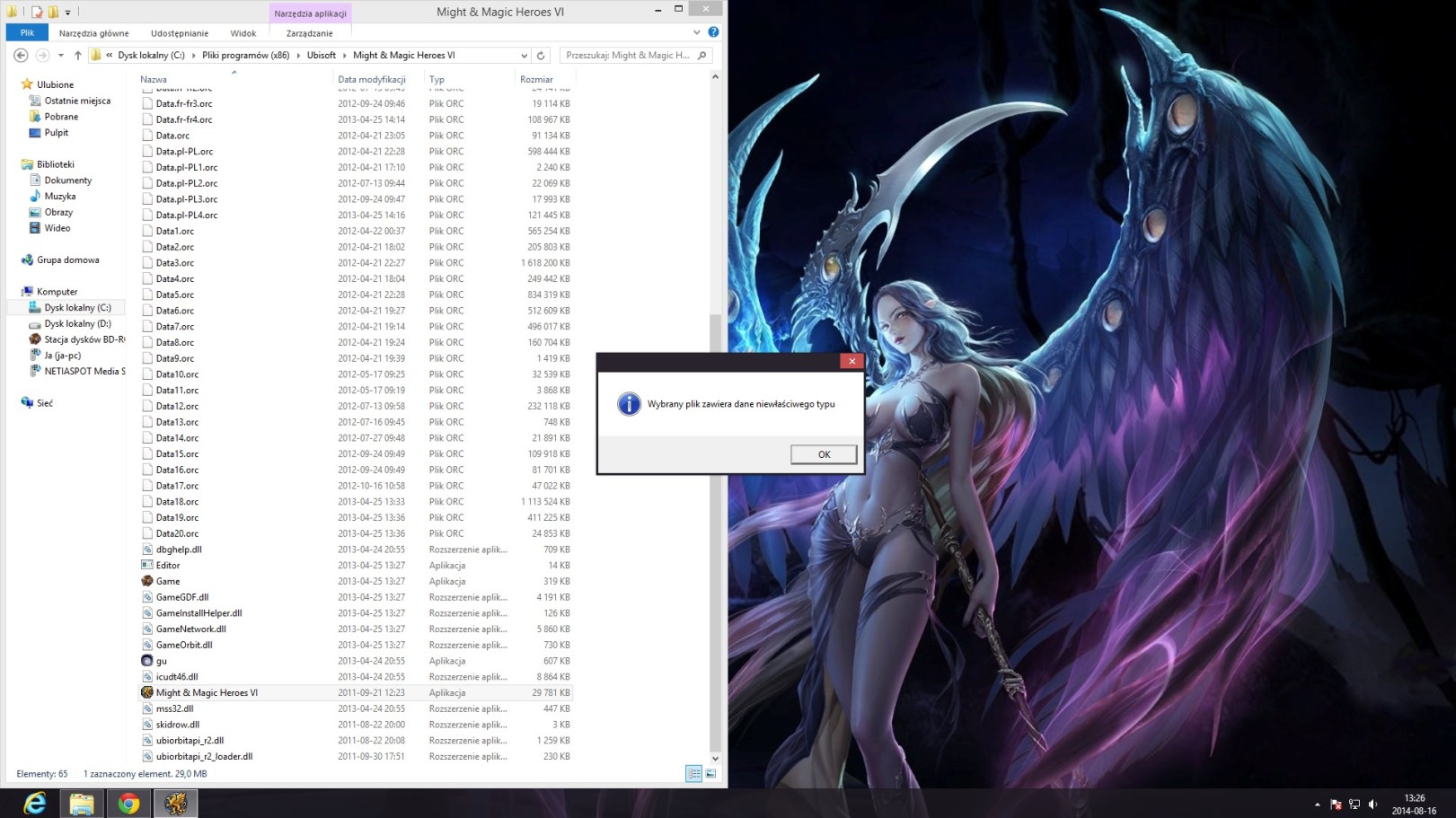Open Muzyka library
The width and height of the screenshot is (1456, 818).
pos(60,197)
